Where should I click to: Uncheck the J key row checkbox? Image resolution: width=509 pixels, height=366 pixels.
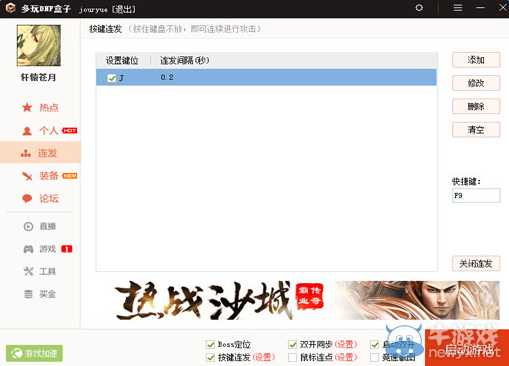pyautogui.click(x=112, y=78)
